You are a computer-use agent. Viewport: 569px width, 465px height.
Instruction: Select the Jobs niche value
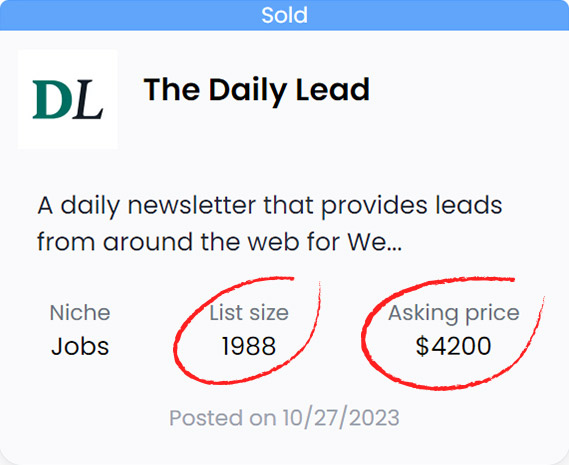(80, 346)
